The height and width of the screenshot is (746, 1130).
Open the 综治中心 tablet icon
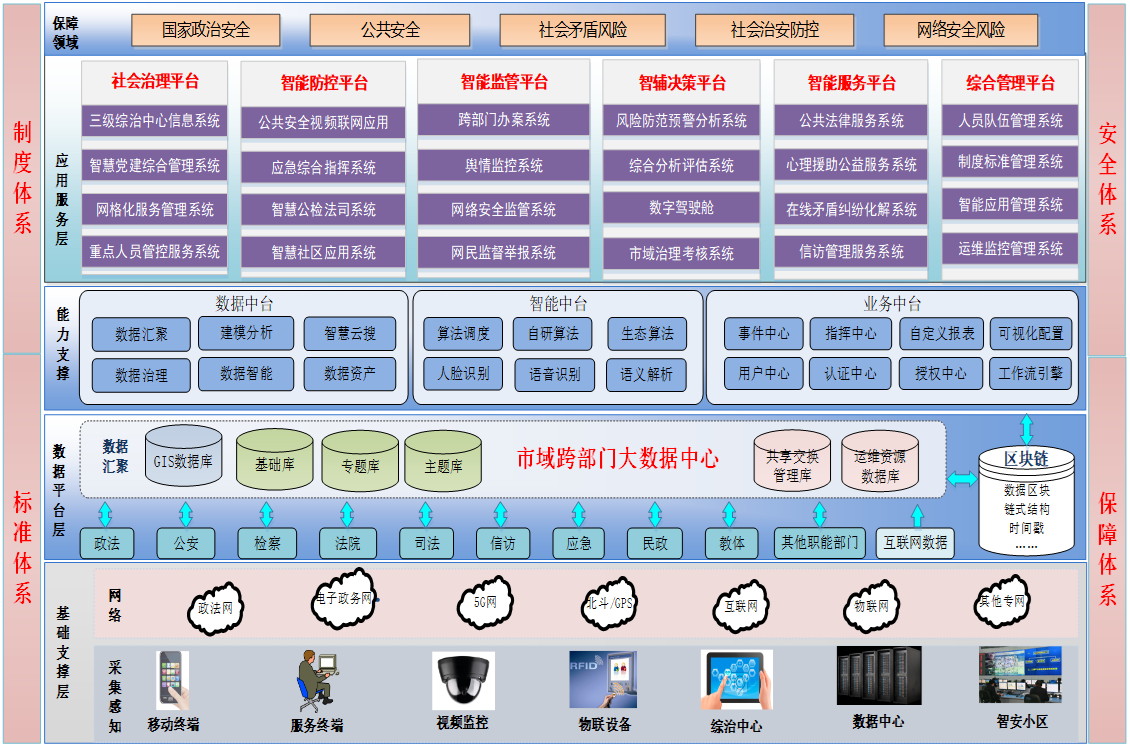(736, 681)
